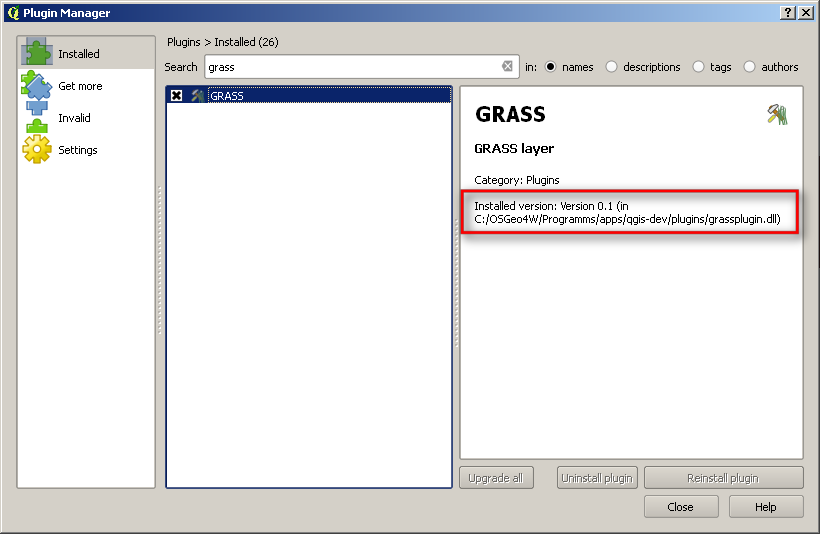The height and width of the screenshot is (534, 820).
Task: Click the broken puzzle Invalid icon
Action: click(x=37, y=117)
